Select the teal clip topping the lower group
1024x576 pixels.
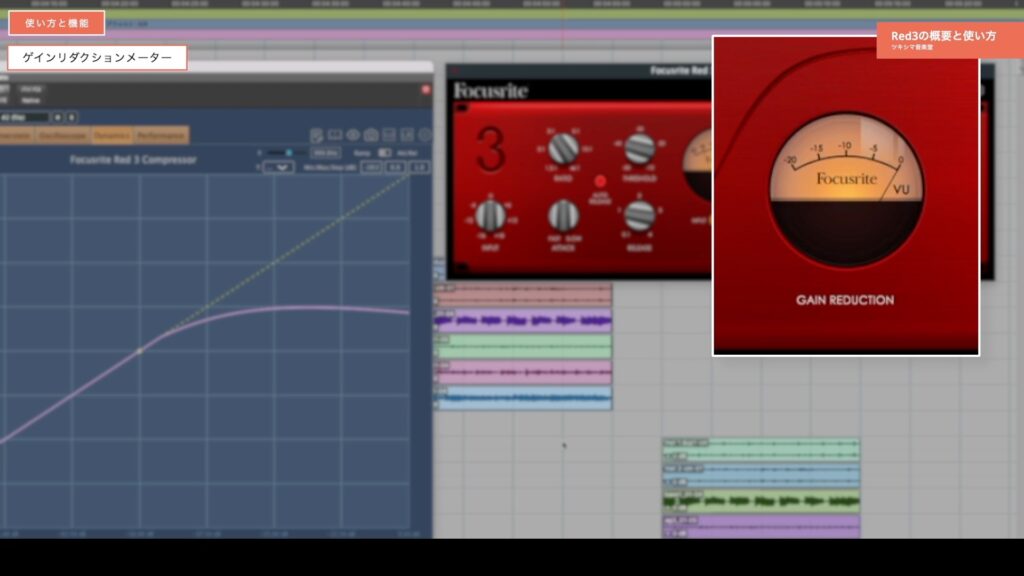click(761, 450)
